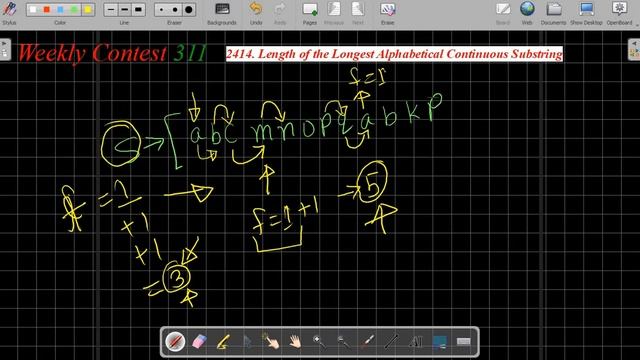This screenshot has width=640, height=360.
Task: Select the Highlighter marker tool
Action: [x=223, y=342]
